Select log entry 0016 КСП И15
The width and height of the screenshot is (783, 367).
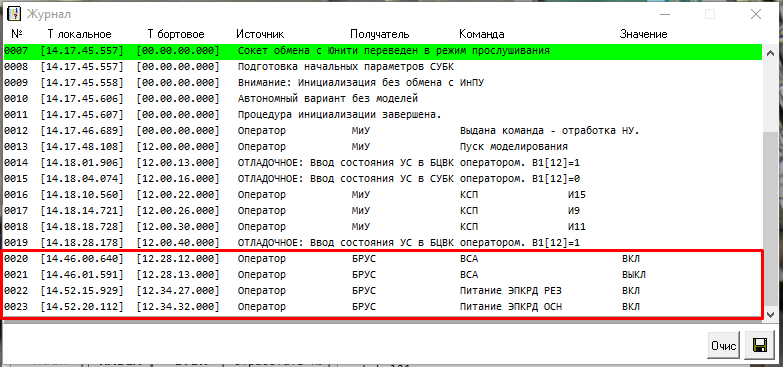(383, 195)
